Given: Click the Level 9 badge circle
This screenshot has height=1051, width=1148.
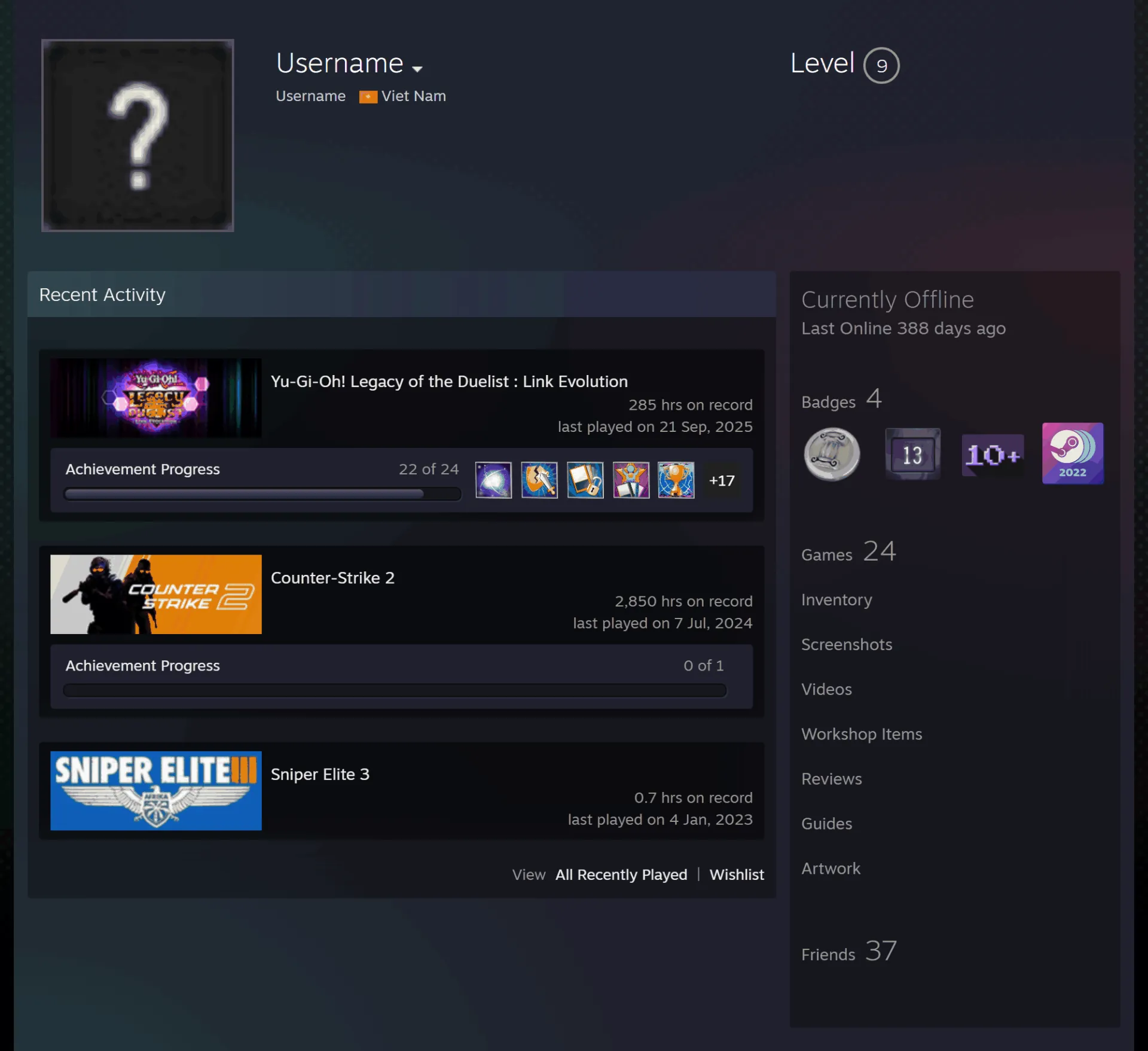Looking at the screenshot, I should 881,65.
